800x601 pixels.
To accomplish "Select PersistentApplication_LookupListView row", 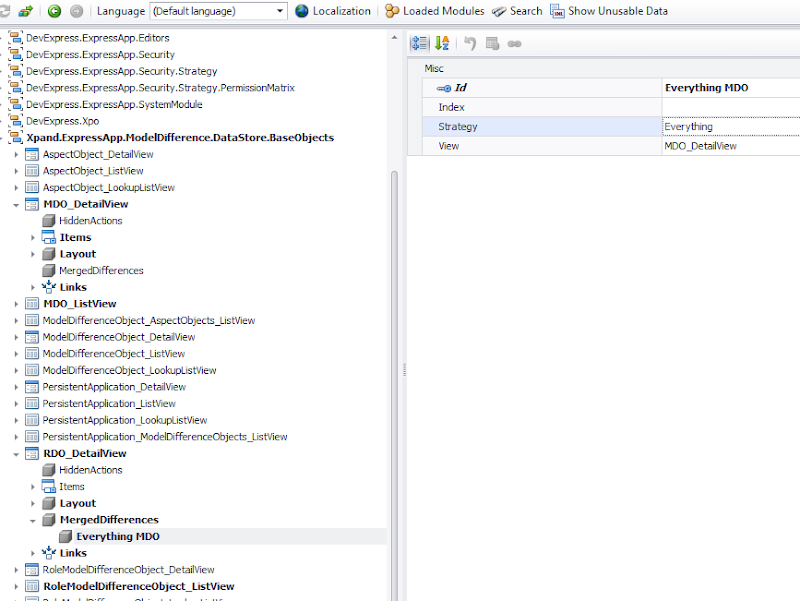I will pyautogui.click(x=124, y=420).
